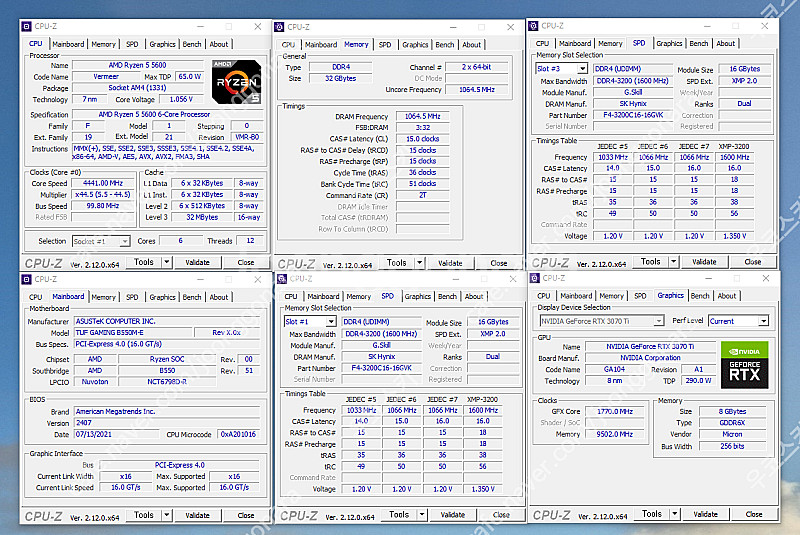800x535 pixels.
Task: Click Close button in Graphics window
Action: pyautogui.click(x=754, y=514)
